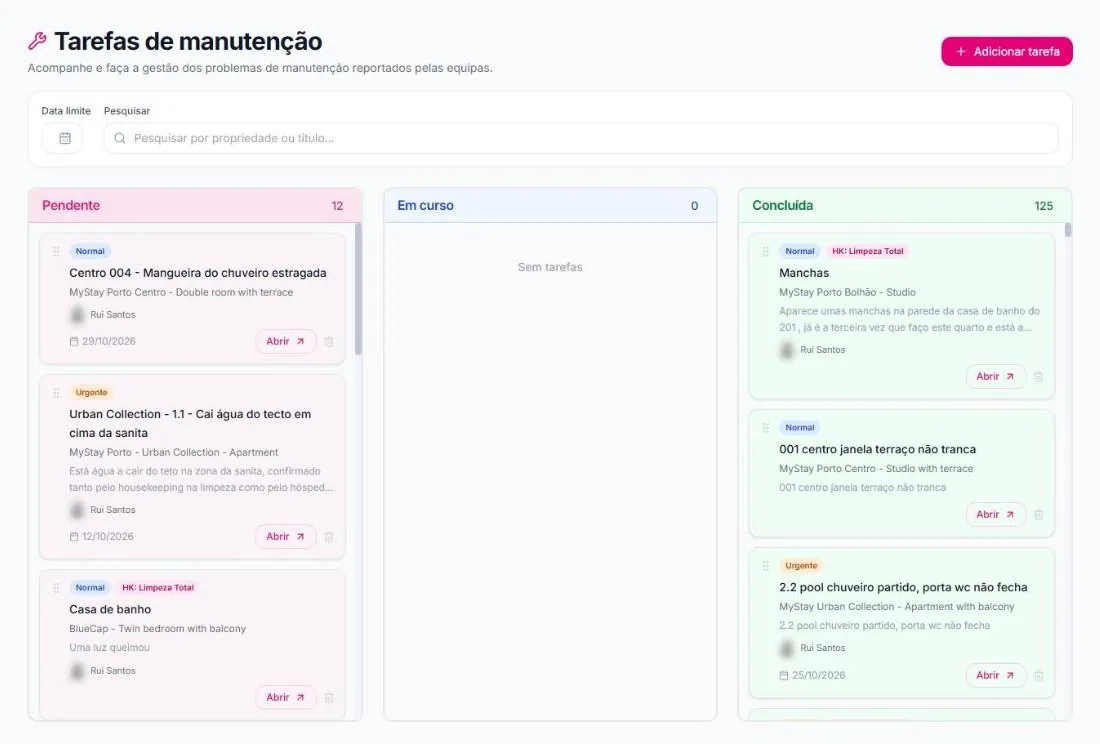1100x744 pixels.
Task: Grab drag handle of Mangueira do chuveiro card
Action: (x=56, y=251)
